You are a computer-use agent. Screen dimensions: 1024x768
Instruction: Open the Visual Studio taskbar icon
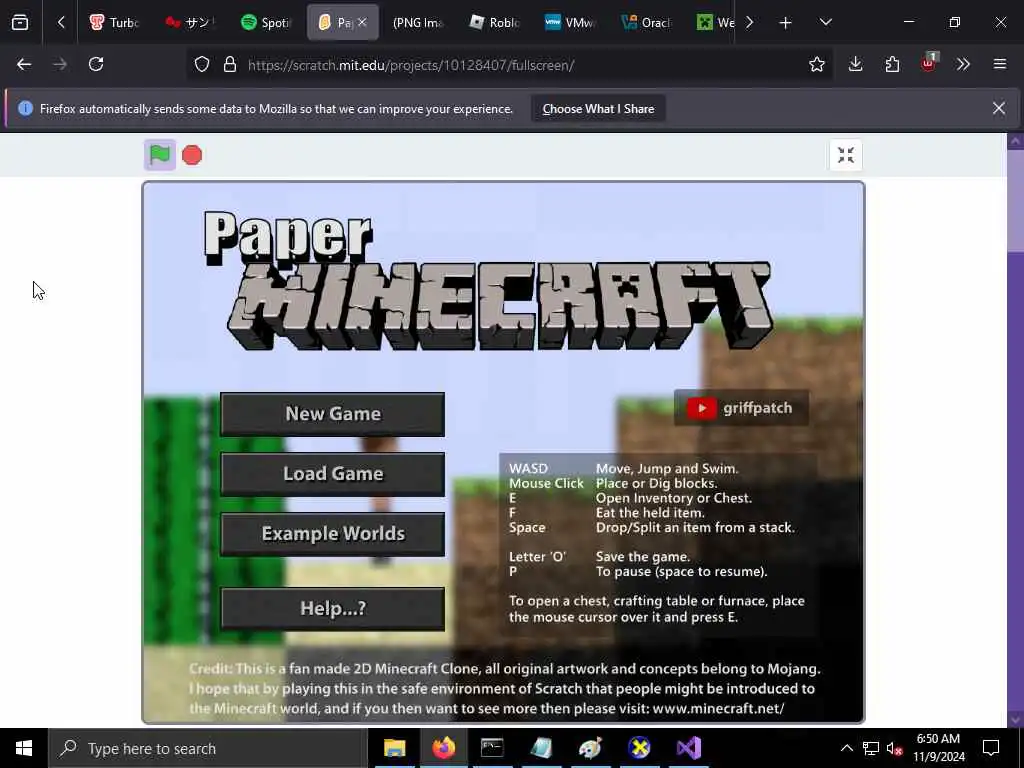coord(688,748)
